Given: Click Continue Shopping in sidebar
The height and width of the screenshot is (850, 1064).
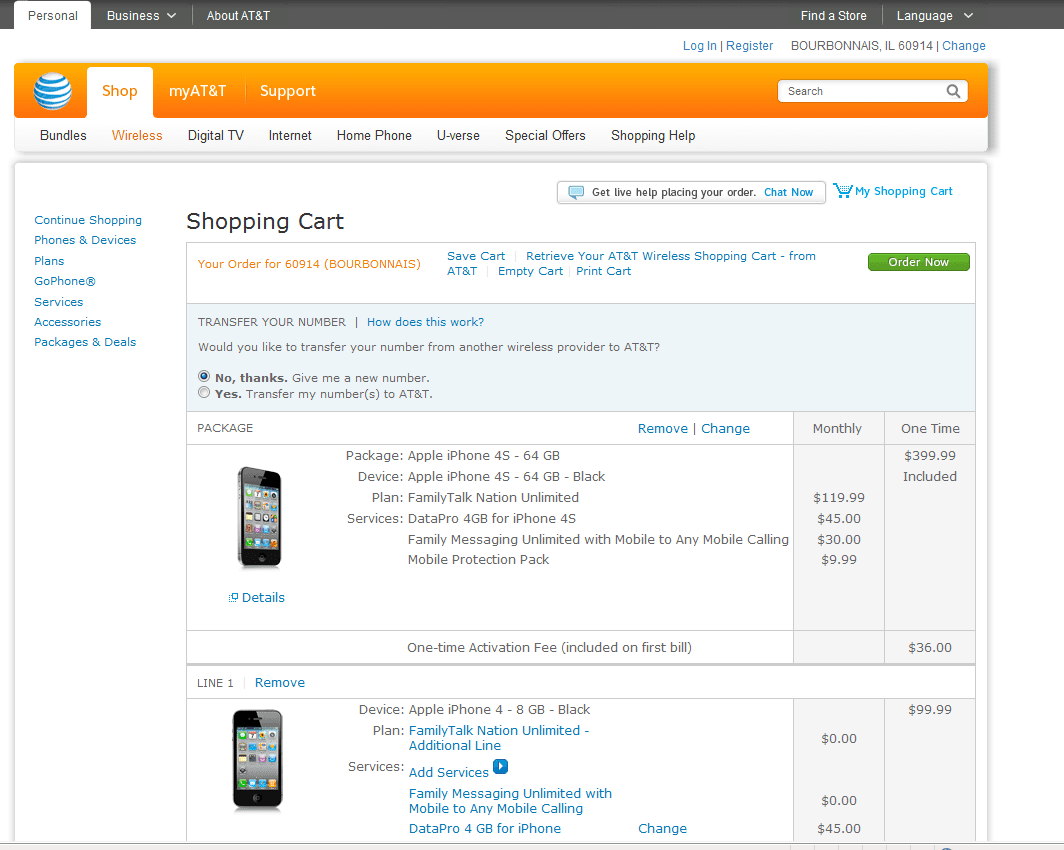Looking at the screenshot, I should coord(88,220).
